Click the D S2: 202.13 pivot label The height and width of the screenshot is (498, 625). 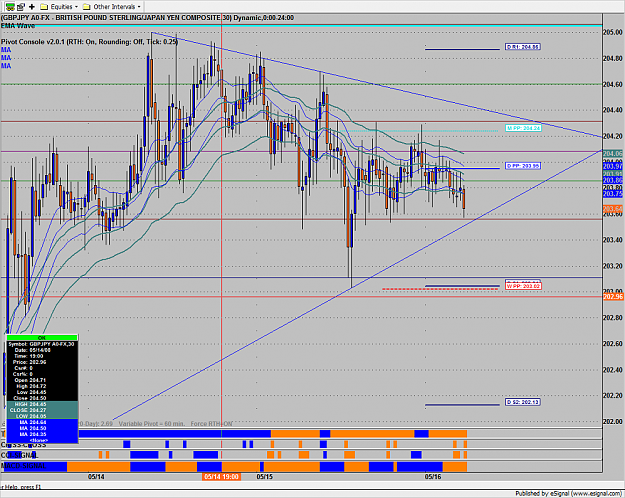pyautogui.click(x=523, y=402)
